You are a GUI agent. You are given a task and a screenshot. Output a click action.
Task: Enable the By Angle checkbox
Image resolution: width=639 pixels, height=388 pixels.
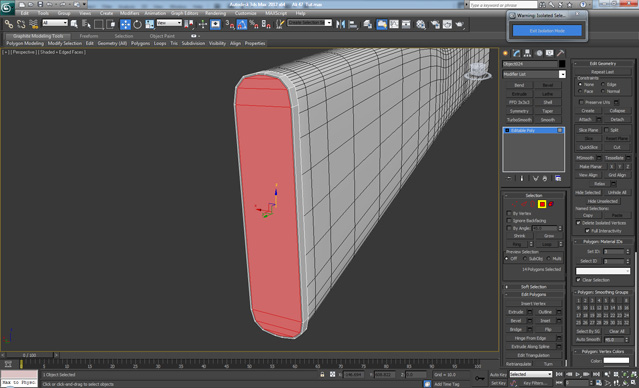(x=509, y=228)
